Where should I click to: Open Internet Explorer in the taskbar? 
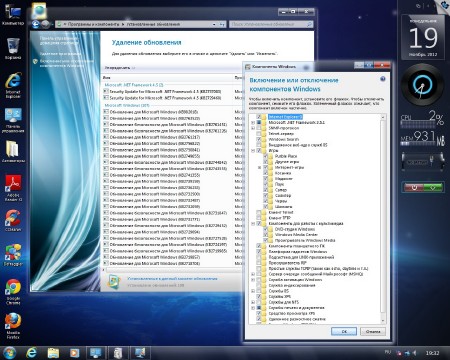click(31, 353)
